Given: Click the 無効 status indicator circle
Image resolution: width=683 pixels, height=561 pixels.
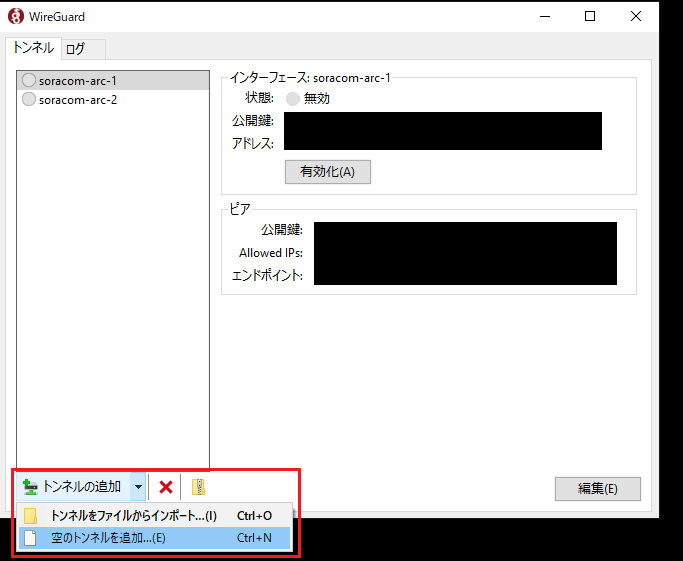Looking at the screenshot, I should tap(293, 99).
